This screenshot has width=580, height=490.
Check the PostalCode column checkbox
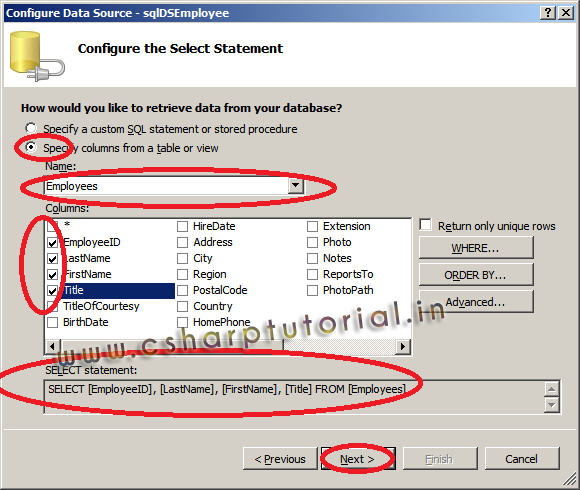tap(182, 290)
